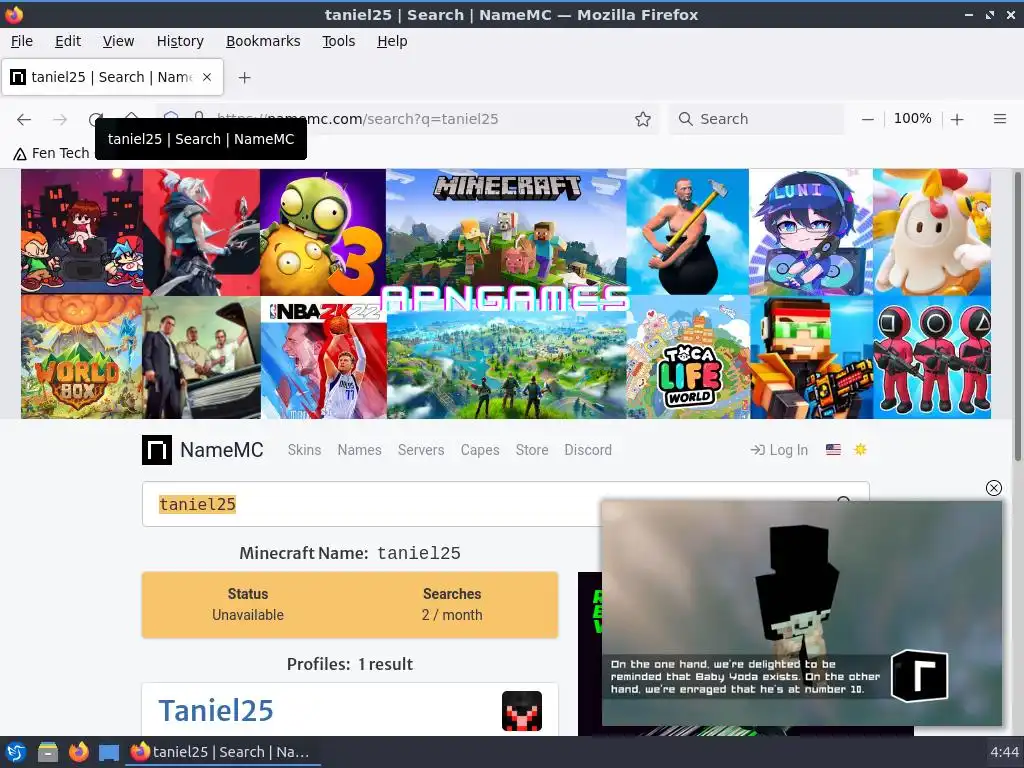The height and width of the screenshot is (768, 1024).
Task: Click the taskbar clock showing 4:44
Action: pyautogui.click(x=1004, y=752)
